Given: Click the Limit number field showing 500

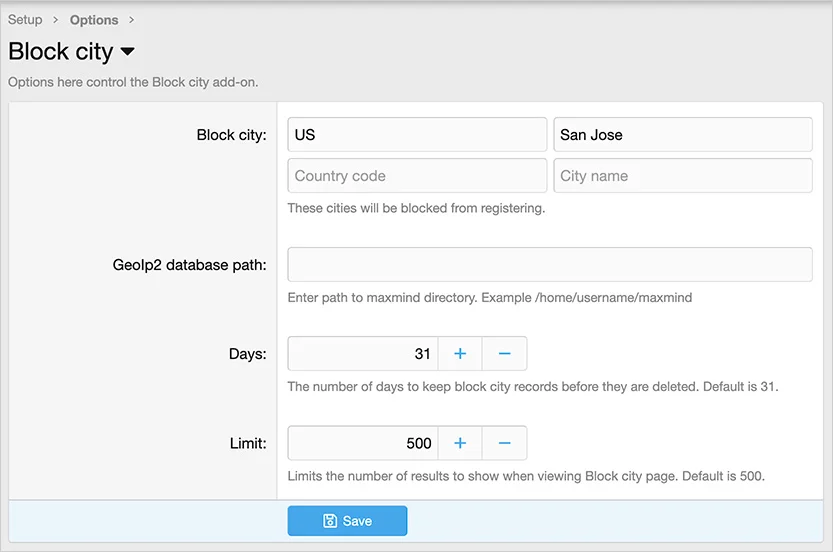Looking at the screenshot, I should (x=362, y=443).
